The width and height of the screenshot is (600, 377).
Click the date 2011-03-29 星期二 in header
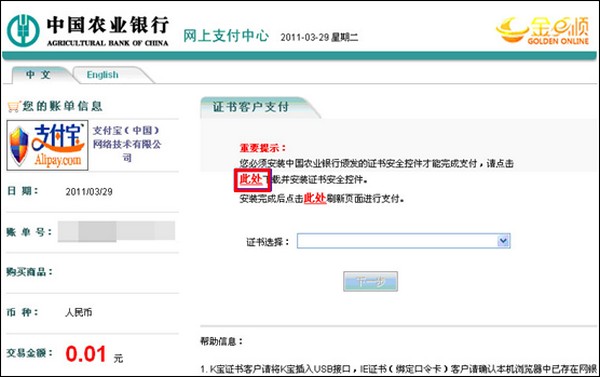click(x=319, y=37)
